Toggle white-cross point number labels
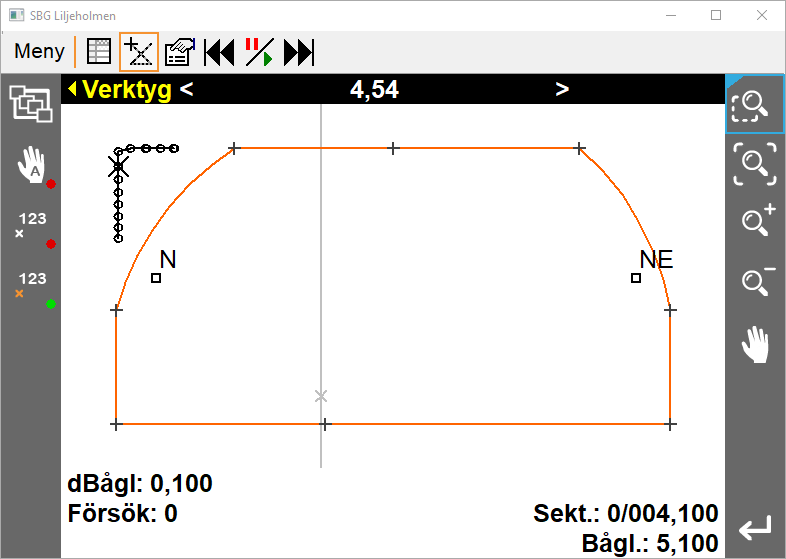 [x=30, y=226]
